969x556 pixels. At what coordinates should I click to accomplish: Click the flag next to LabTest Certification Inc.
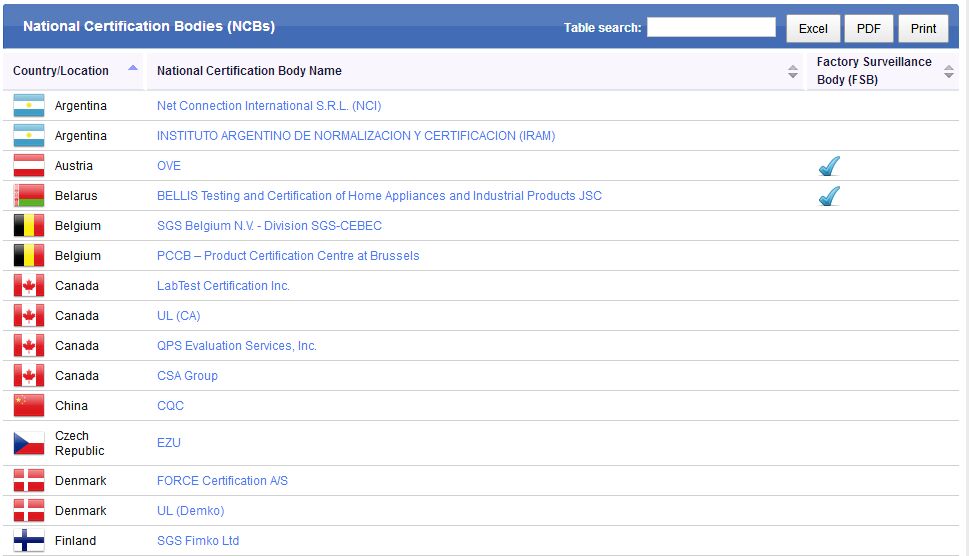29,286
